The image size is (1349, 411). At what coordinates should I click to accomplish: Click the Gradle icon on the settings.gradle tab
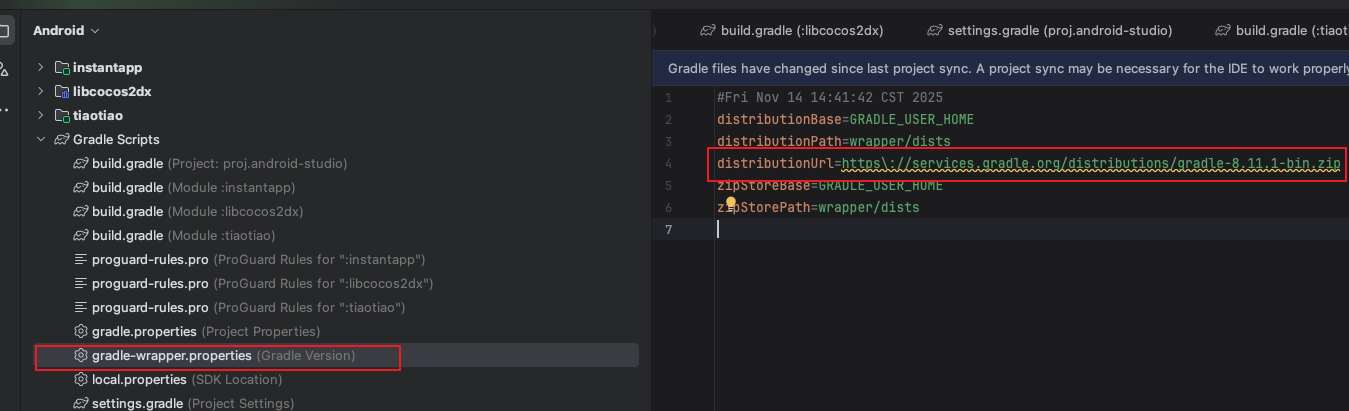pyautogui.click(x=935, y=31)
